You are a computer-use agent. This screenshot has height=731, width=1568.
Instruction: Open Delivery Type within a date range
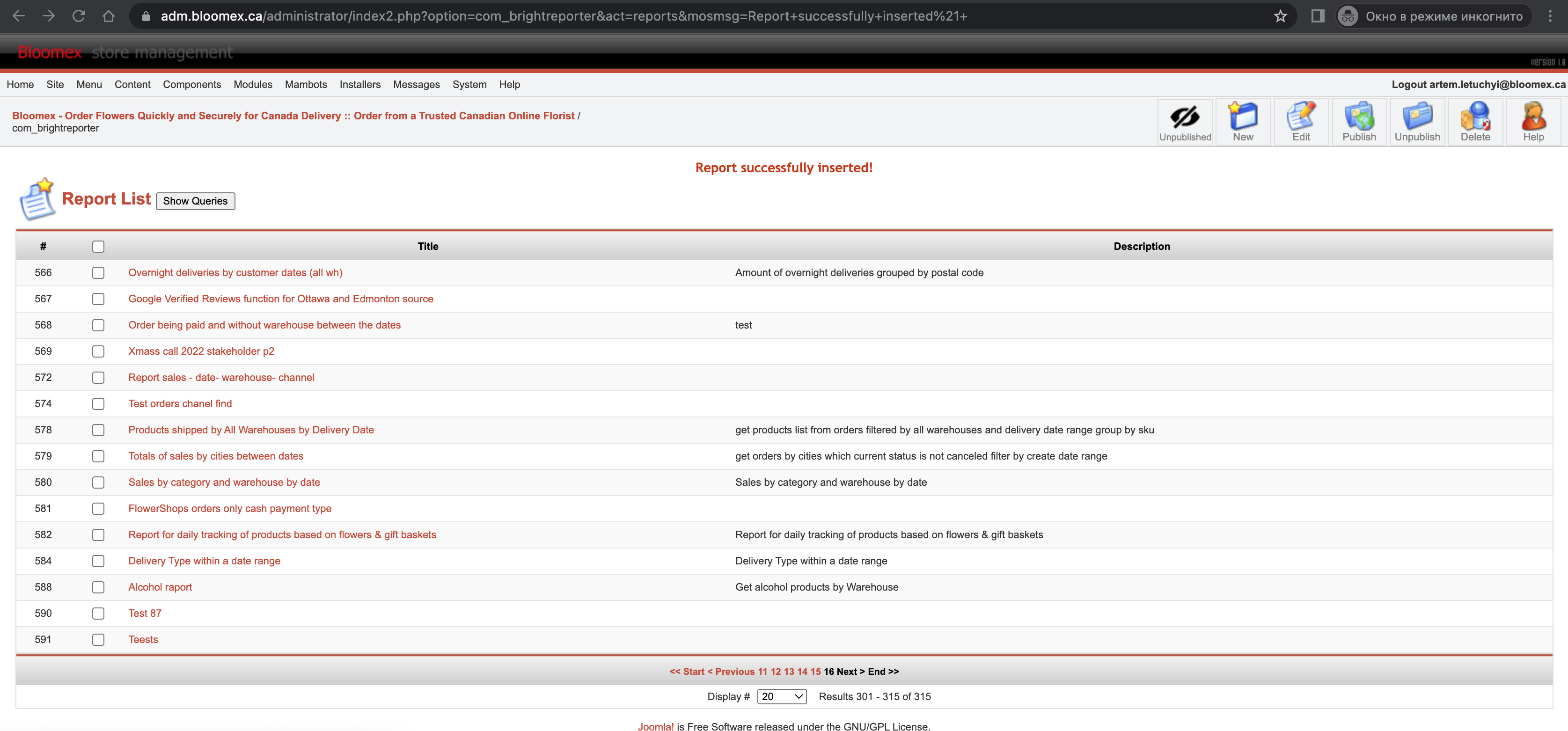pos(204,561)
